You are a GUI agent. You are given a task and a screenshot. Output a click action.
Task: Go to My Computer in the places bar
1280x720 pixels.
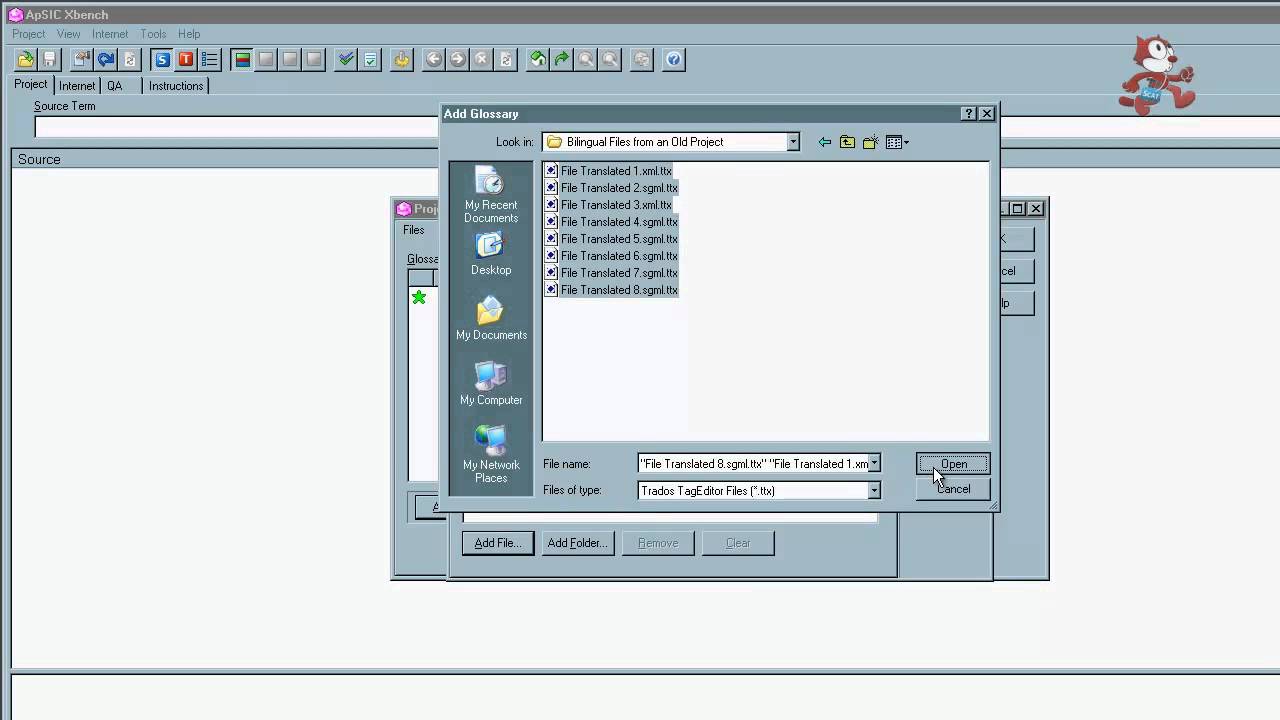click(491, 384)
